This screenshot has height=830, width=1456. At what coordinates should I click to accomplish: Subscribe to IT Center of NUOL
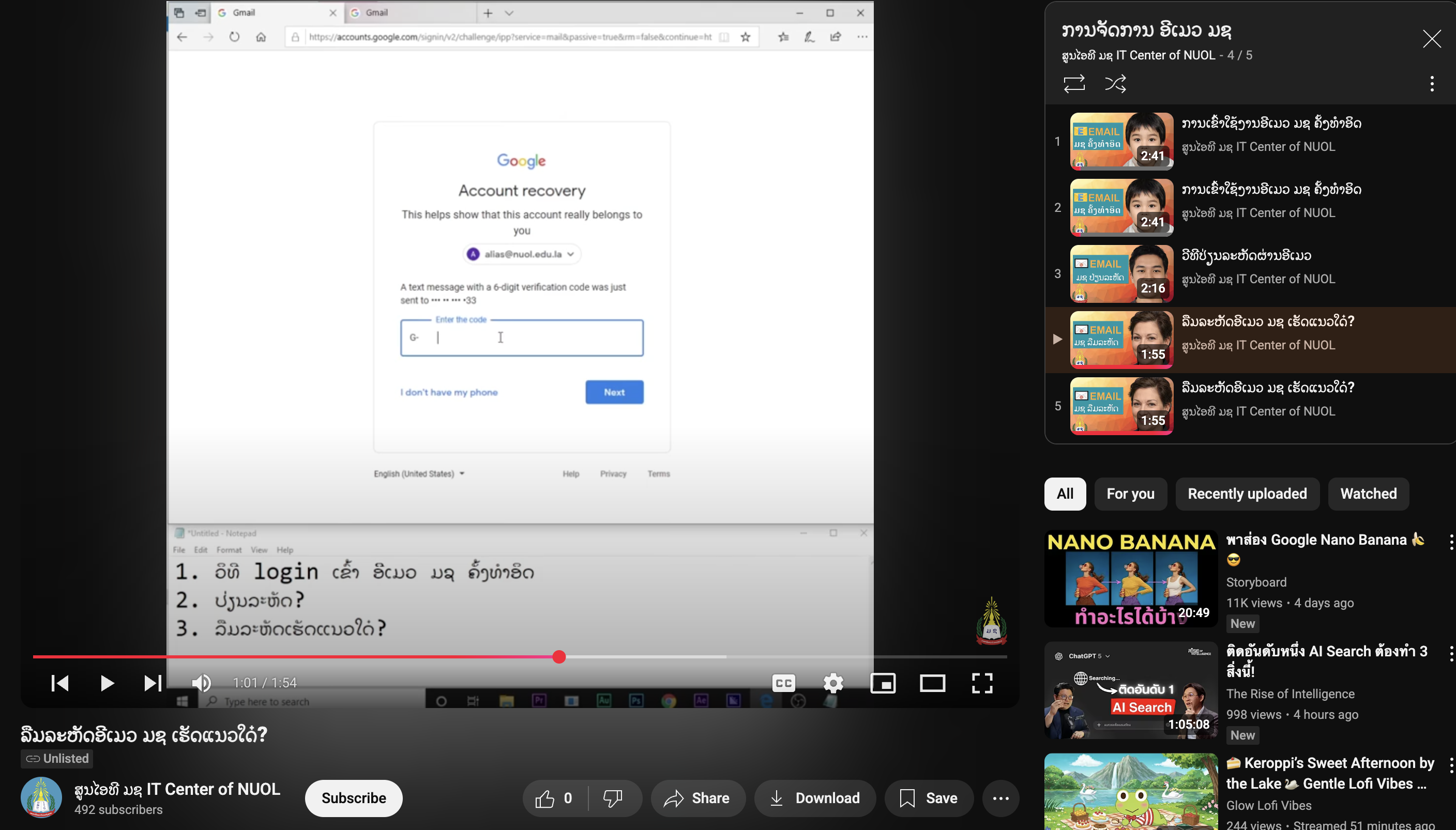click(x=353, y=798)
